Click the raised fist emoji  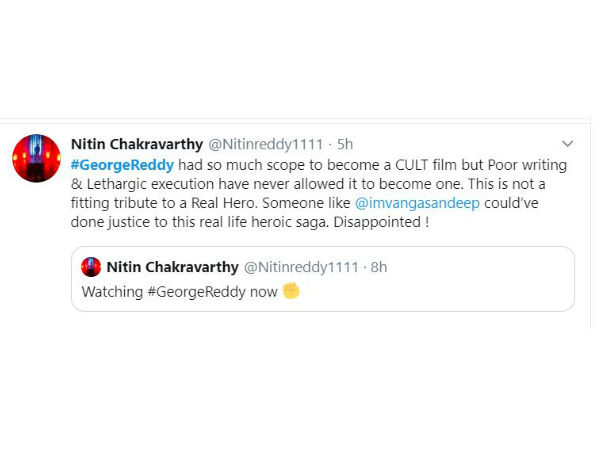pos(291,290)
